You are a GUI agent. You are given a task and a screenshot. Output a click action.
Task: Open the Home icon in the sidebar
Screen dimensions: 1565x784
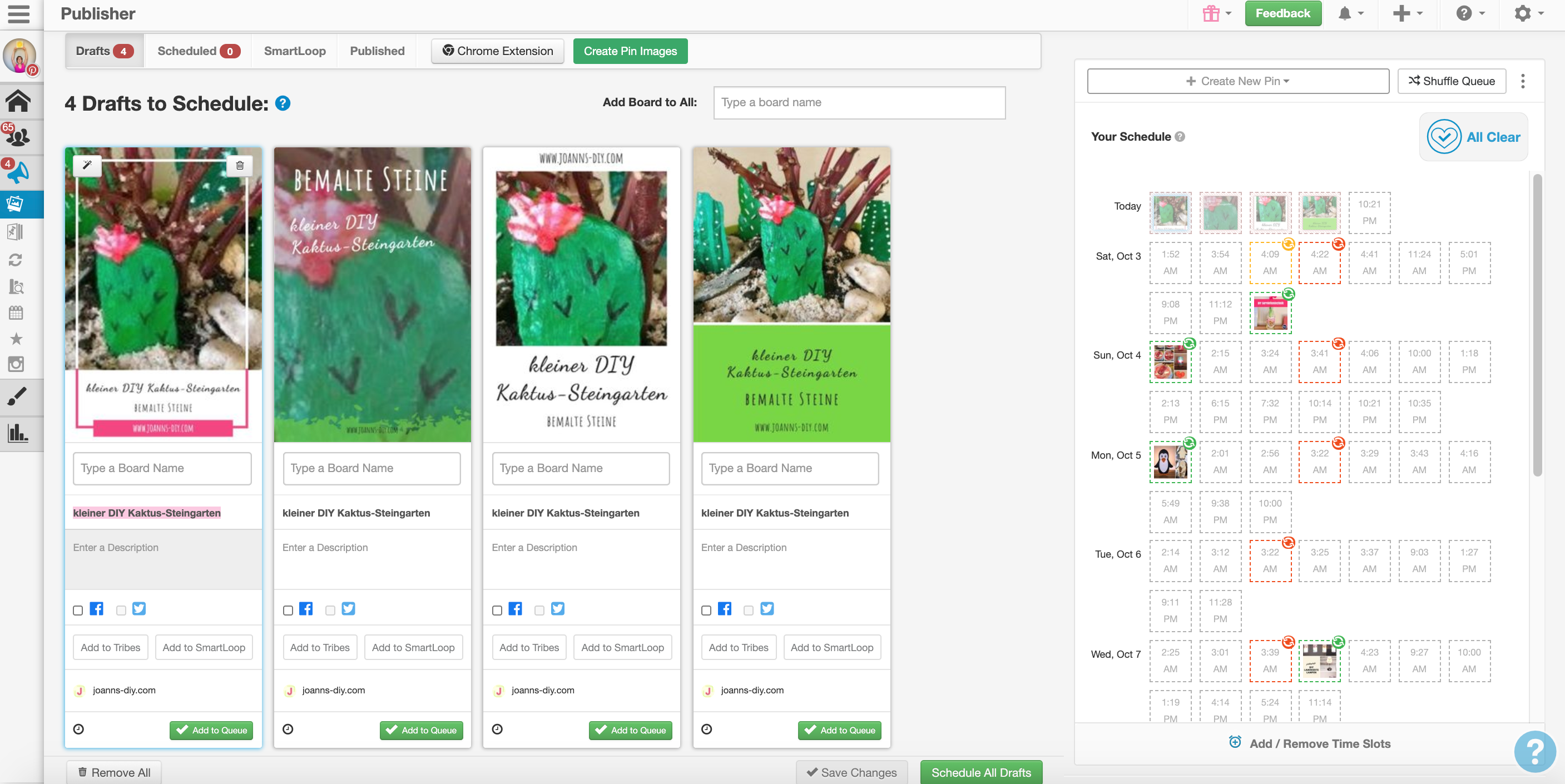pyautogui.click(x=18, y=101)
